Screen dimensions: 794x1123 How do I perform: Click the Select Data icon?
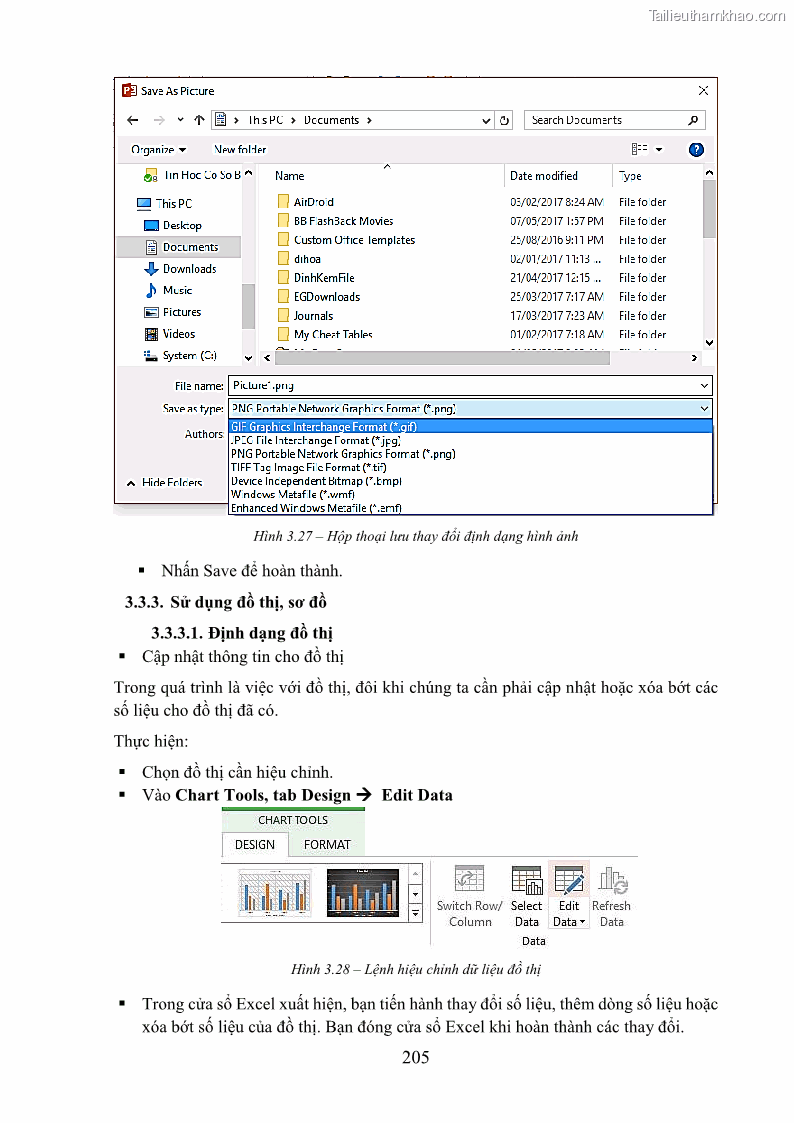point(526,880)
